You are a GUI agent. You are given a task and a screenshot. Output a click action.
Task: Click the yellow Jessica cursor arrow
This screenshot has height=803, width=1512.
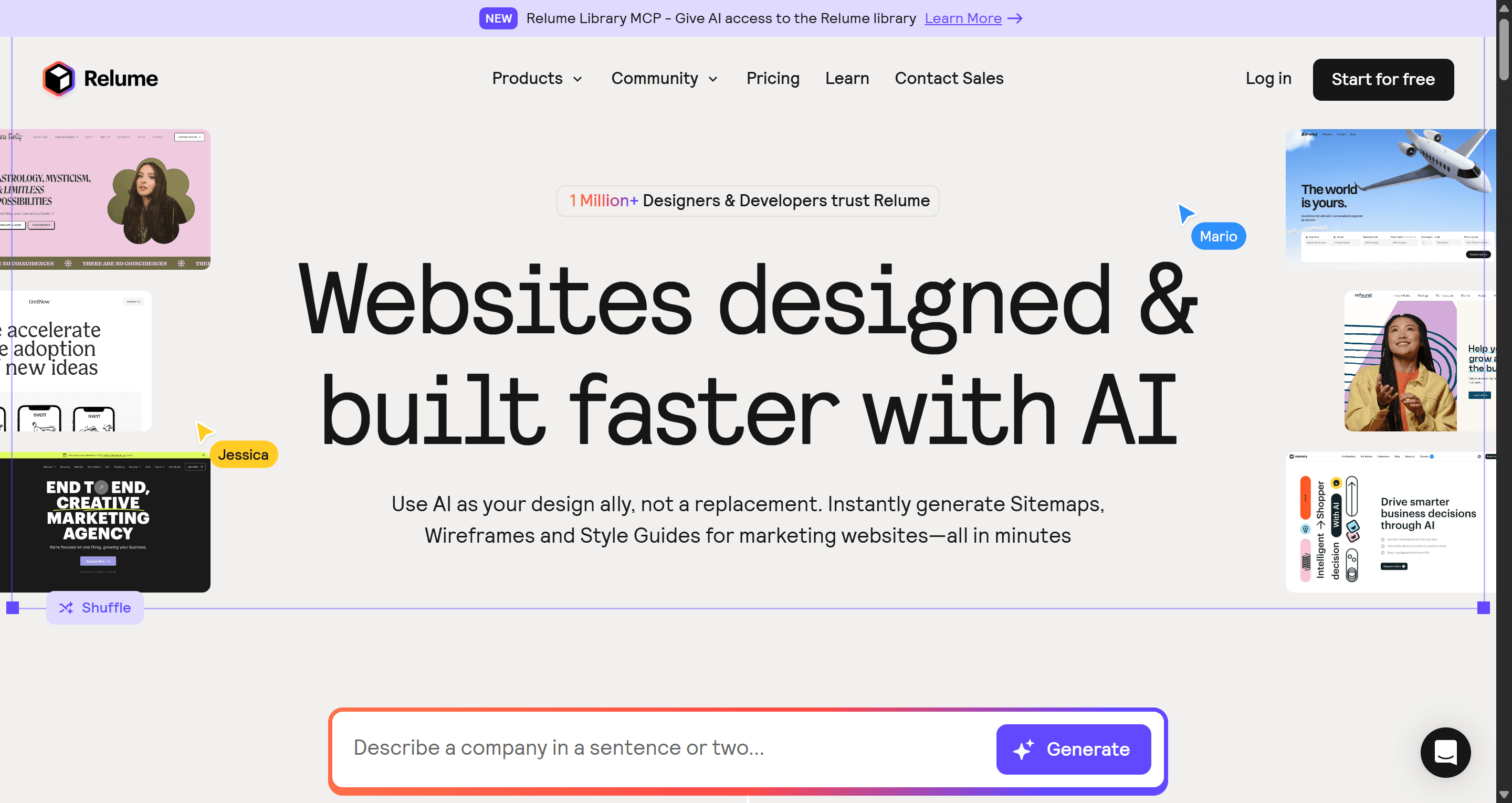(204, 432)
